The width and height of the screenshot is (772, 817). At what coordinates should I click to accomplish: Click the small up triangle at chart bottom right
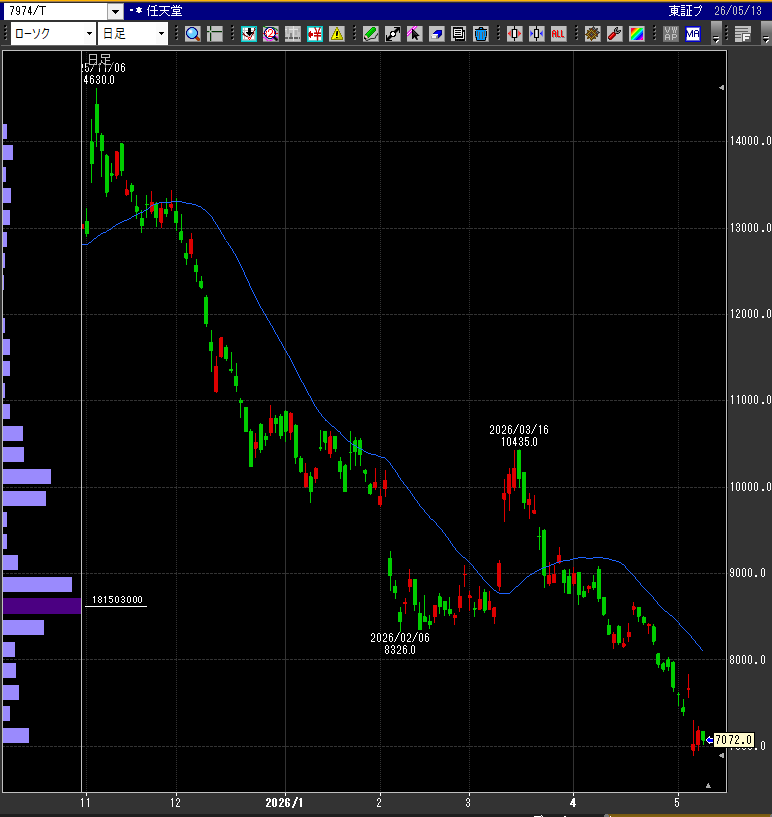click(708, 786)
